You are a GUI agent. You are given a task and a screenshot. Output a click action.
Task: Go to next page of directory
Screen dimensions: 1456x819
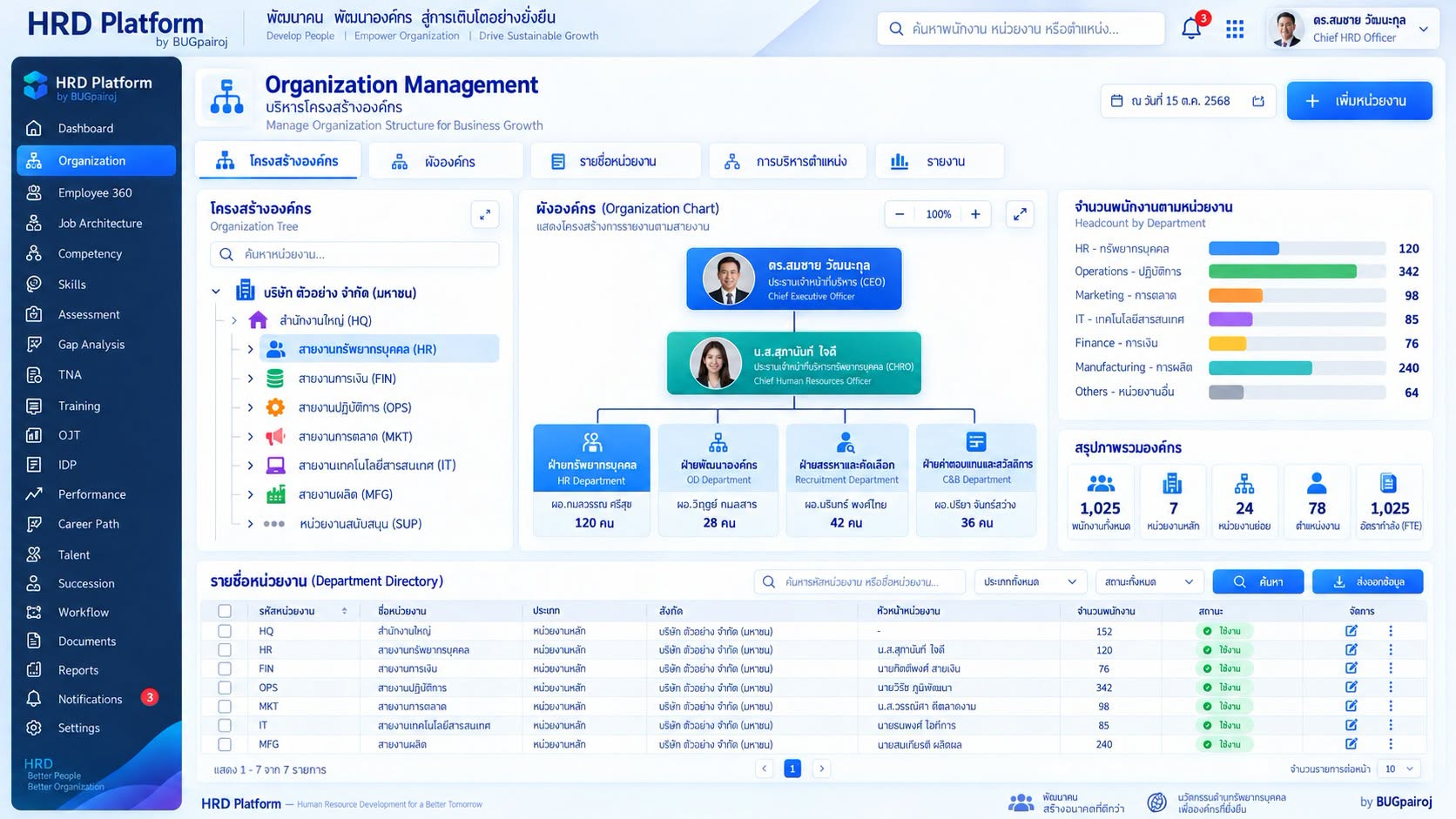click(821, 769)
